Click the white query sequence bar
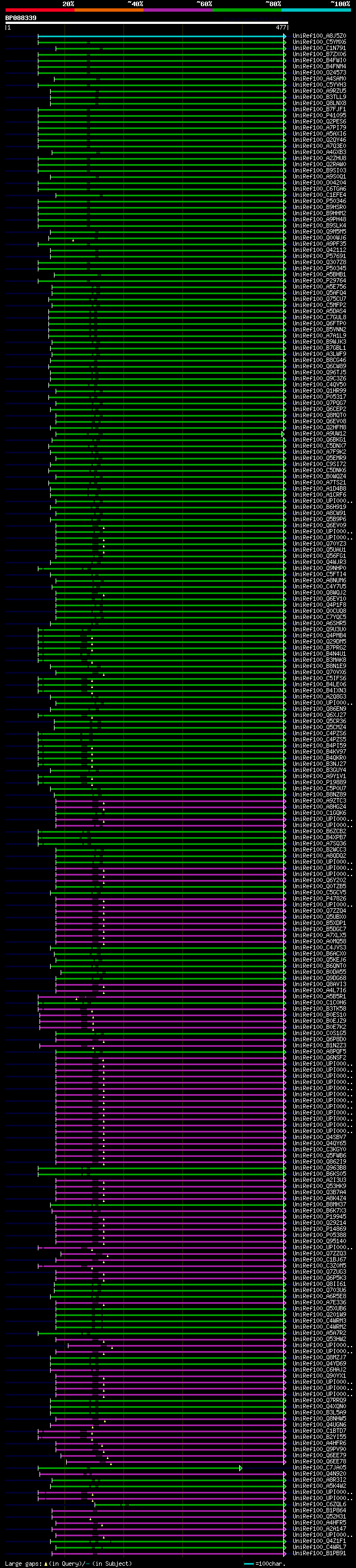Viewport: 356px width, 1568px height. (x=147, y=22)
